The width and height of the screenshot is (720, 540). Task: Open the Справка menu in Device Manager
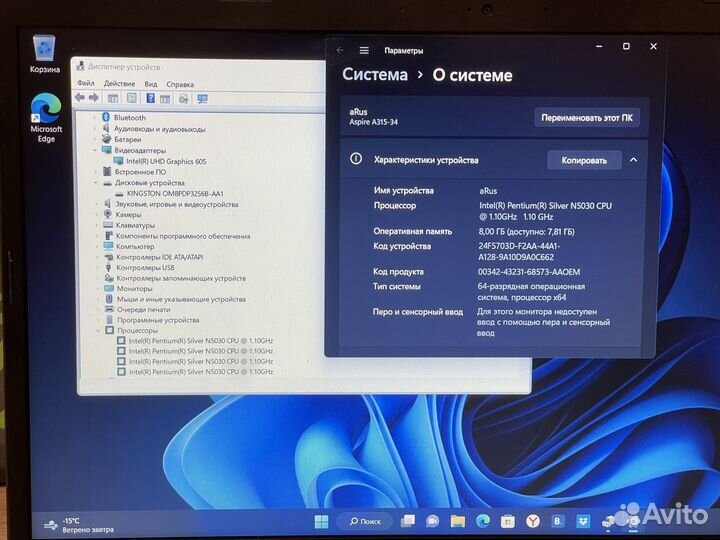[x=180, y=84]
